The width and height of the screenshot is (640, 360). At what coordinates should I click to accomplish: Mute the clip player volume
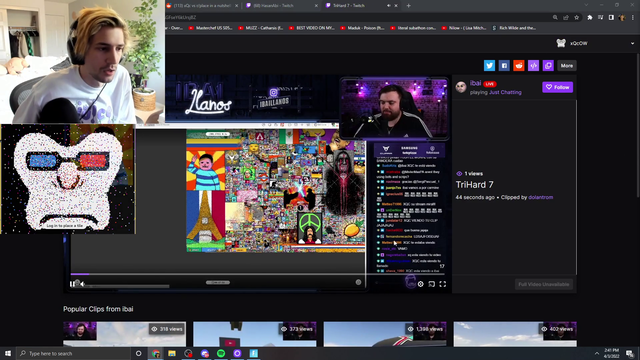coord(82,284)
